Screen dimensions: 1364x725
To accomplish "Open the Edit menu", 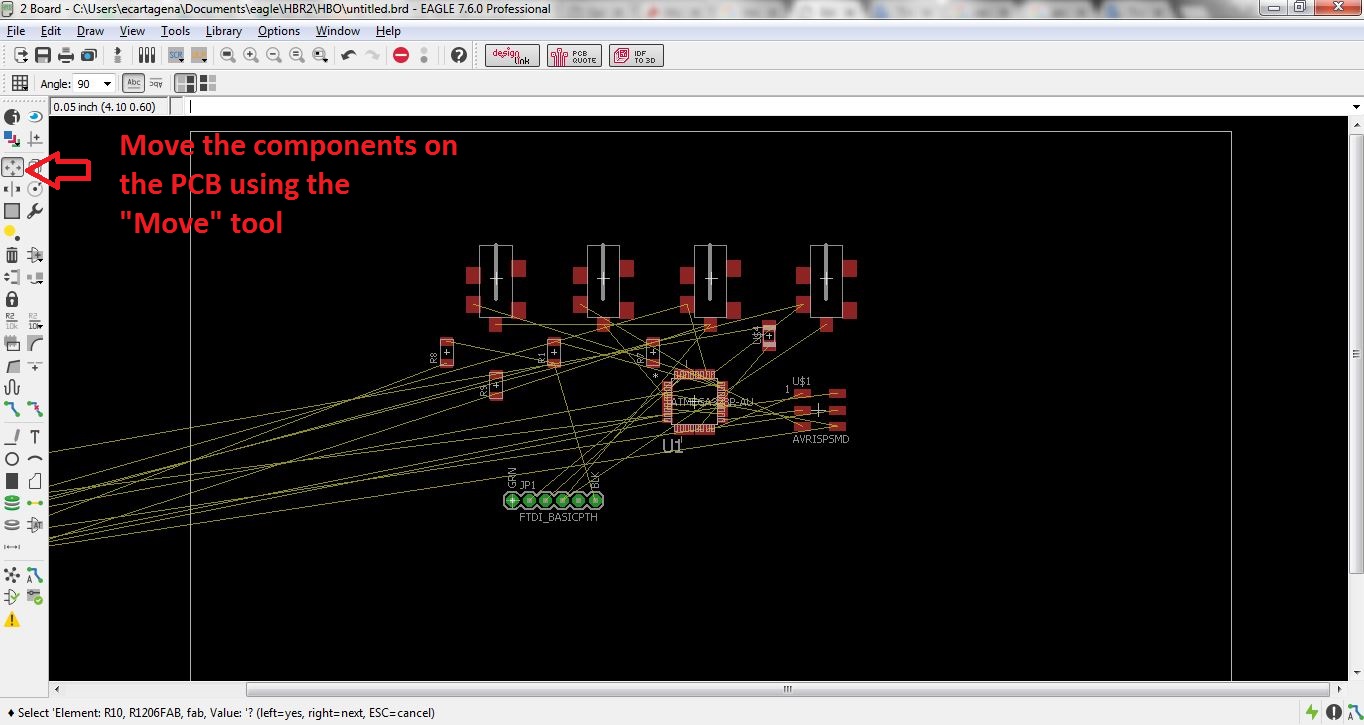I will tap(51, 31).
